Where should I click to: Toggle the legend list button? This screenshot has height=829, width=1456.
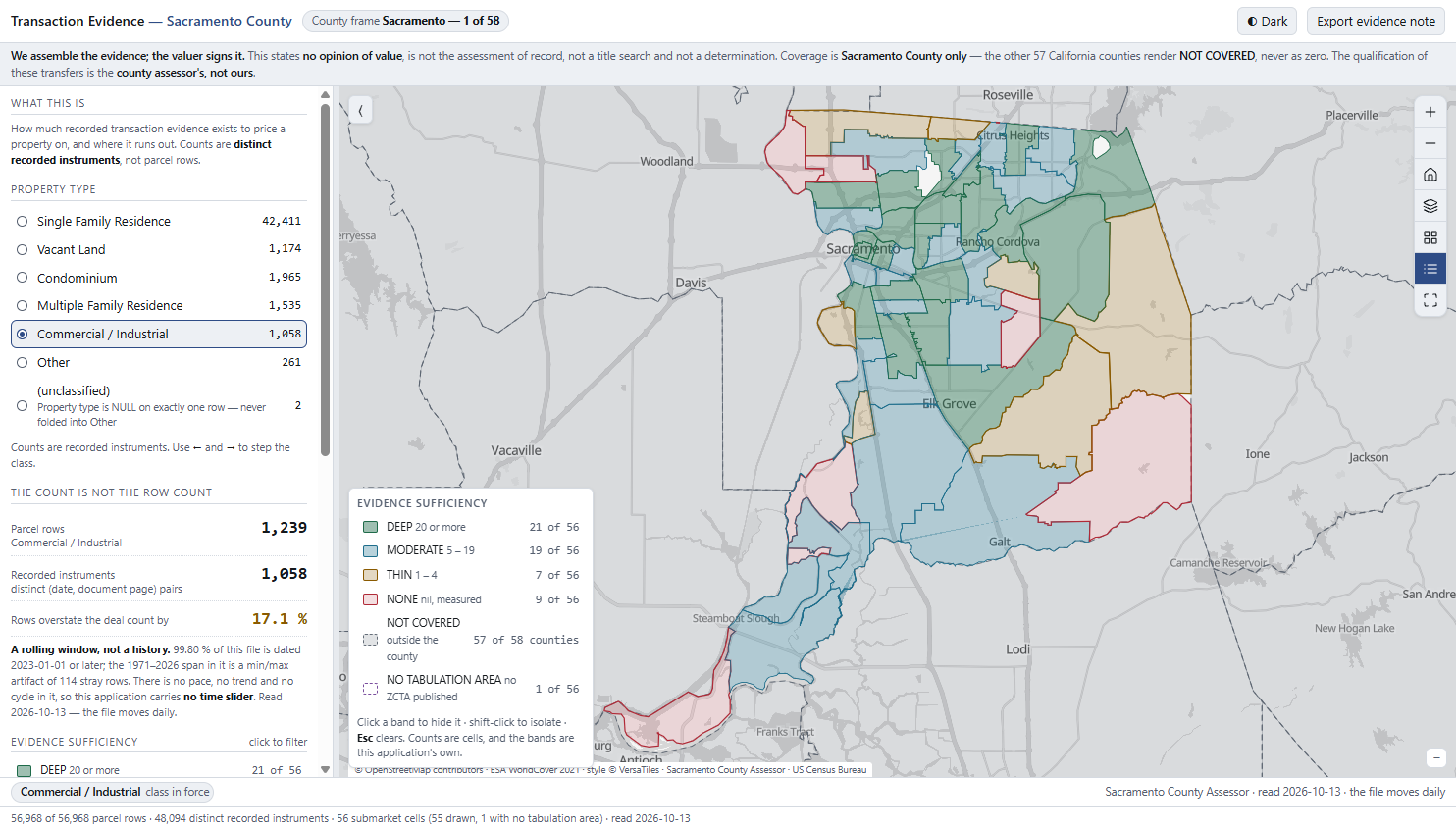pyautogui.click(x=1430, y=269)
